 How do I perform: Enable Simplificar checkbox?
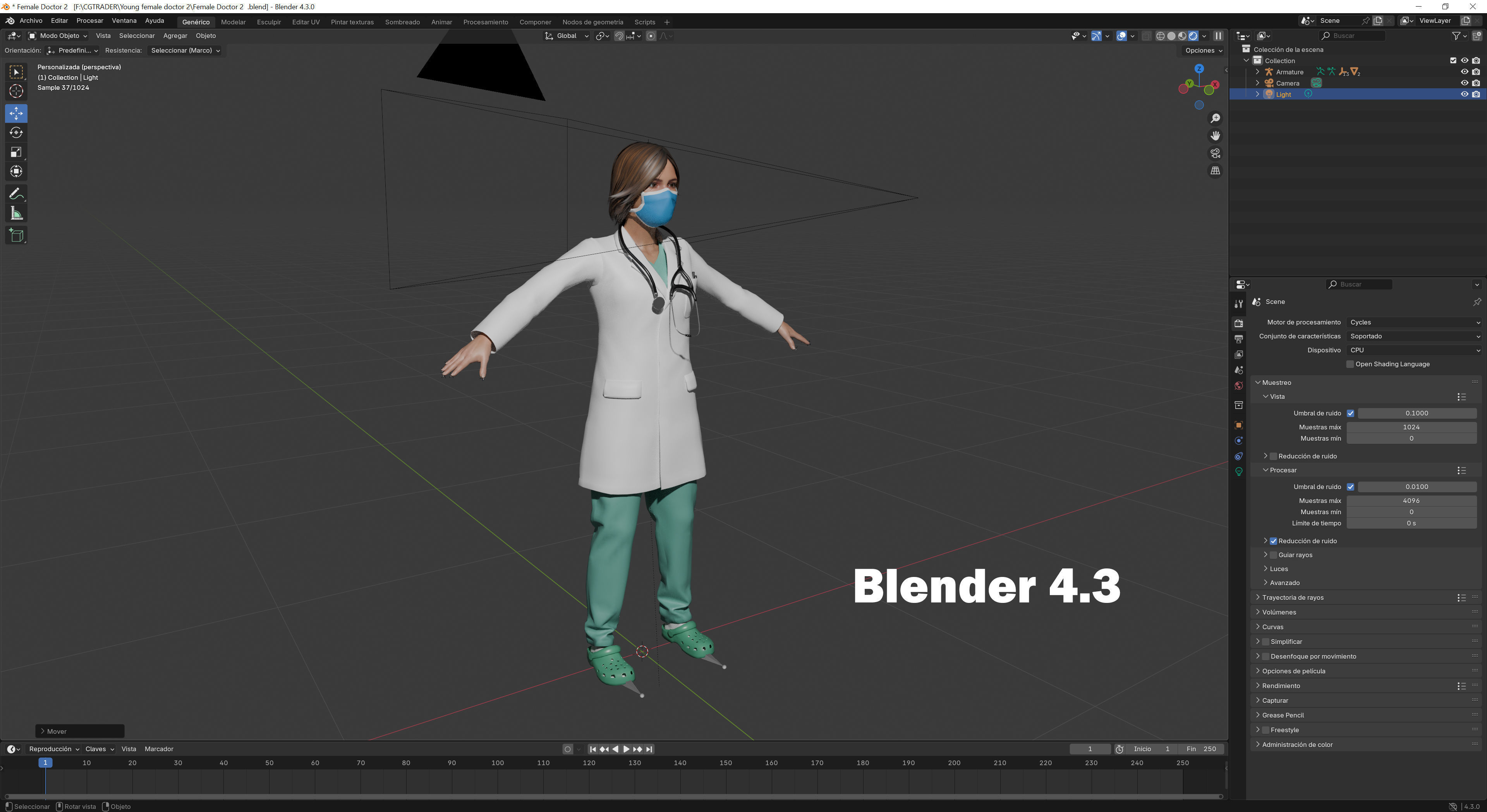[x=1266, y=642]
